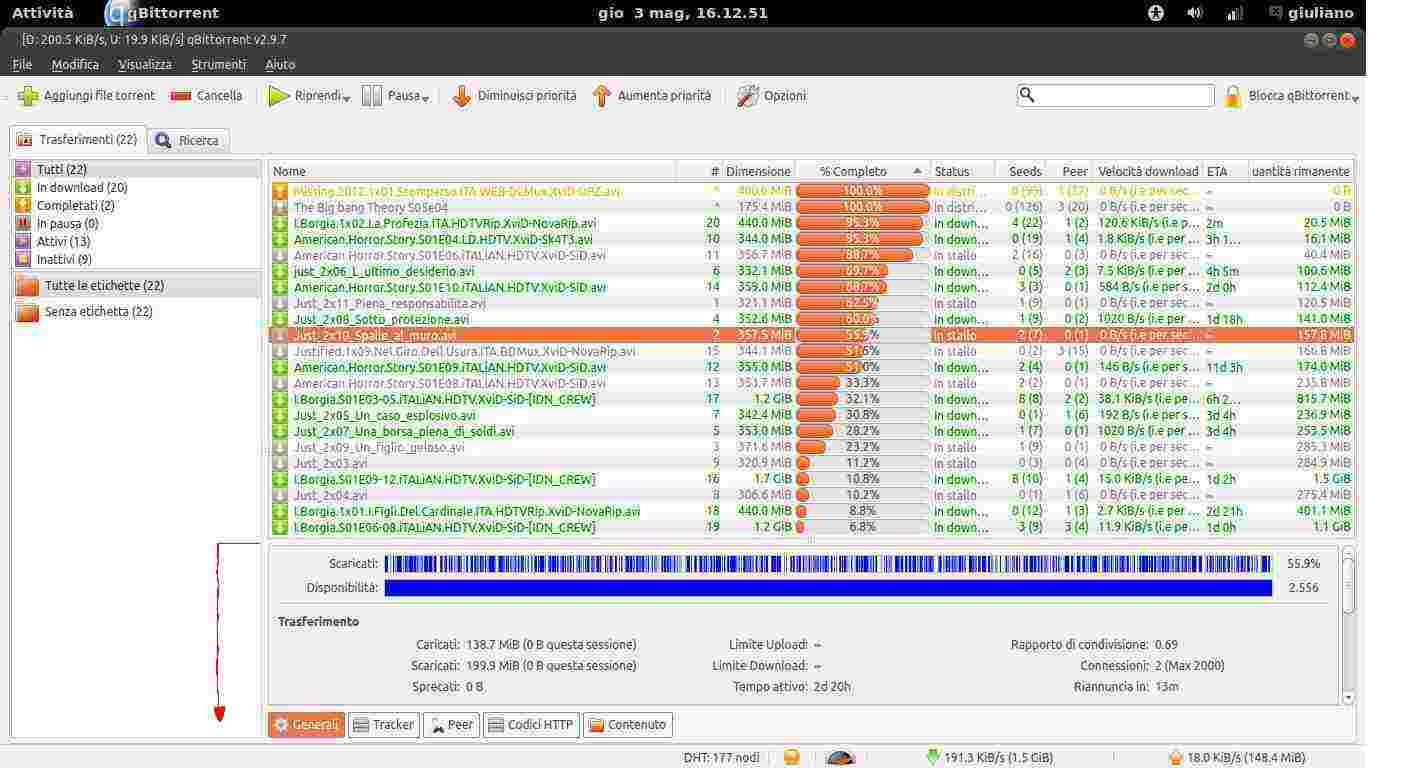Image resolution: width=1408 pixels, height=768 pixels.
Task: Click the upload speed 18.0 KiB/s indicator
Action: click(1238, 758)
